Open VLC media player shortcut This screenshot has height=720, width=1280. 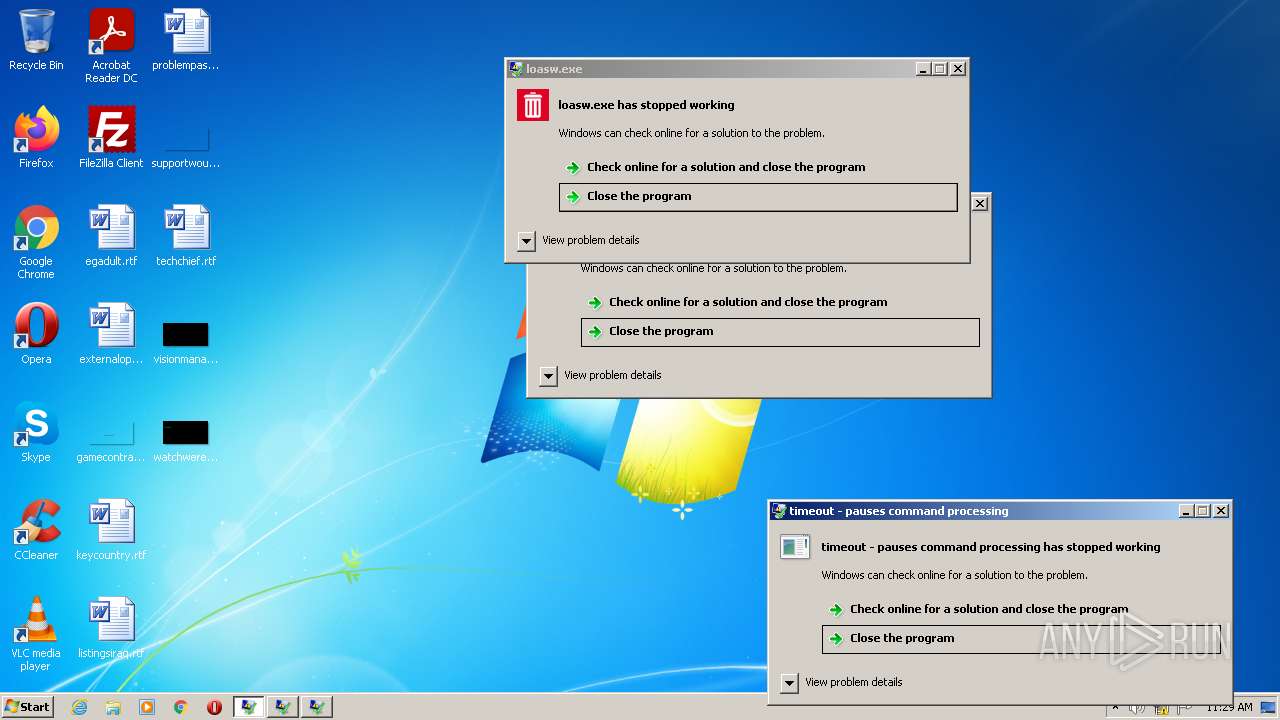pyautogui.click(x=36, y=634)
